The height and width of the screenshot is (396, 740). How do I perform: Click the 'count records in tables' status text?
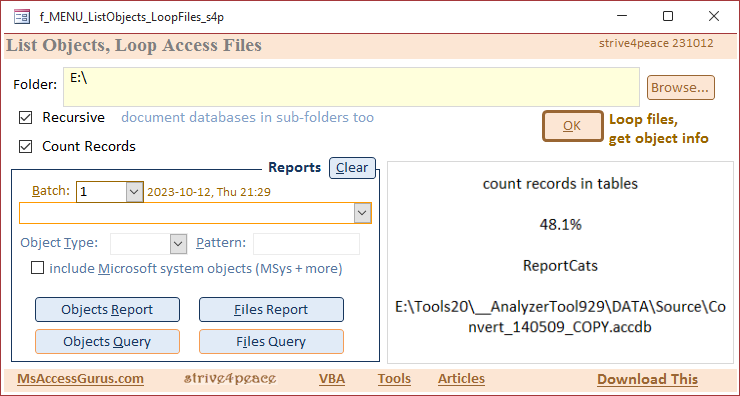pyautogui.click(x=560, y=183)
